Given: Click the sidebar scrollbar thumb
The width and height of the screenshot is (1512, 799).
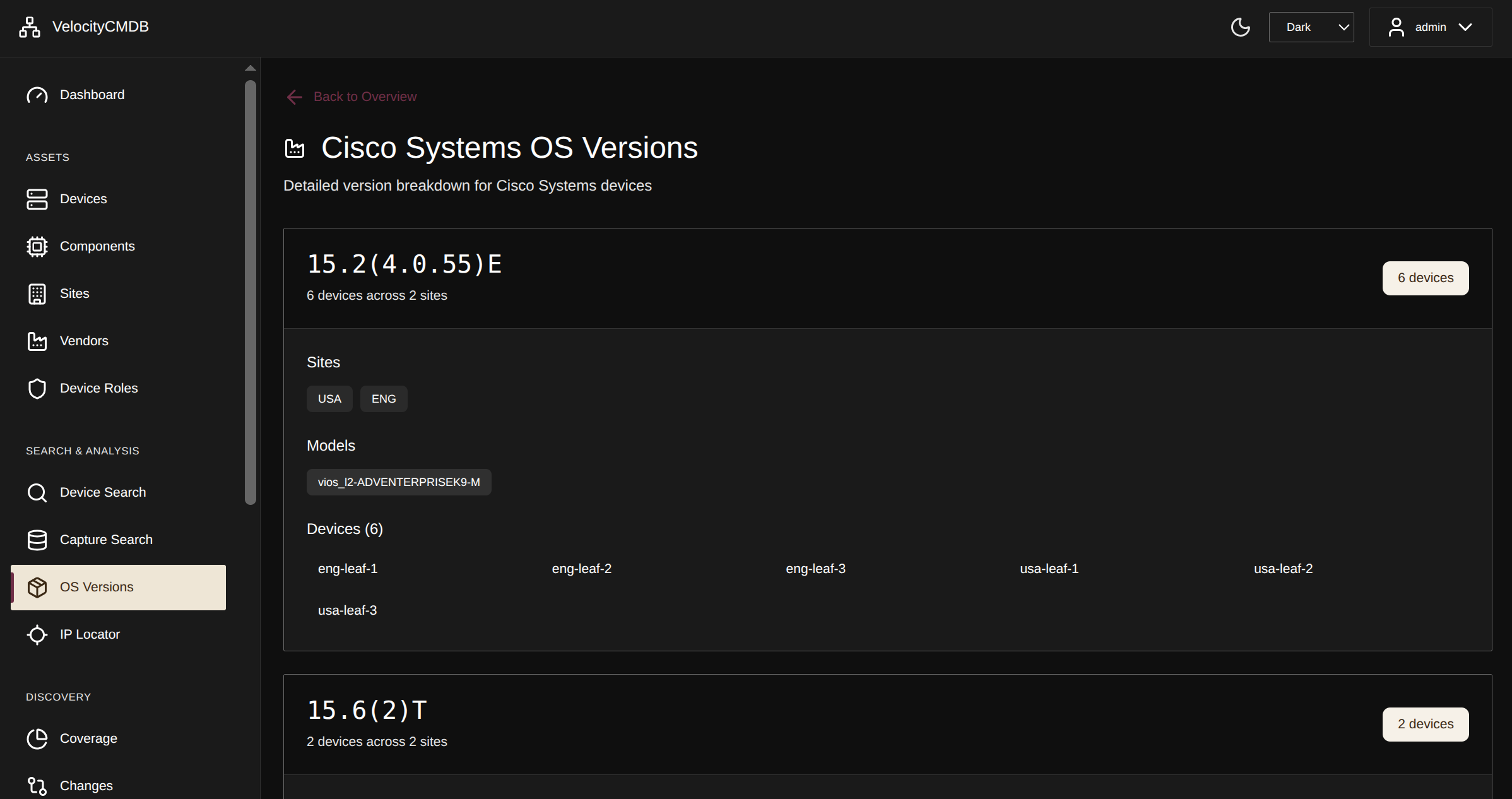Looking at the screenshot, I should [251, 292].
